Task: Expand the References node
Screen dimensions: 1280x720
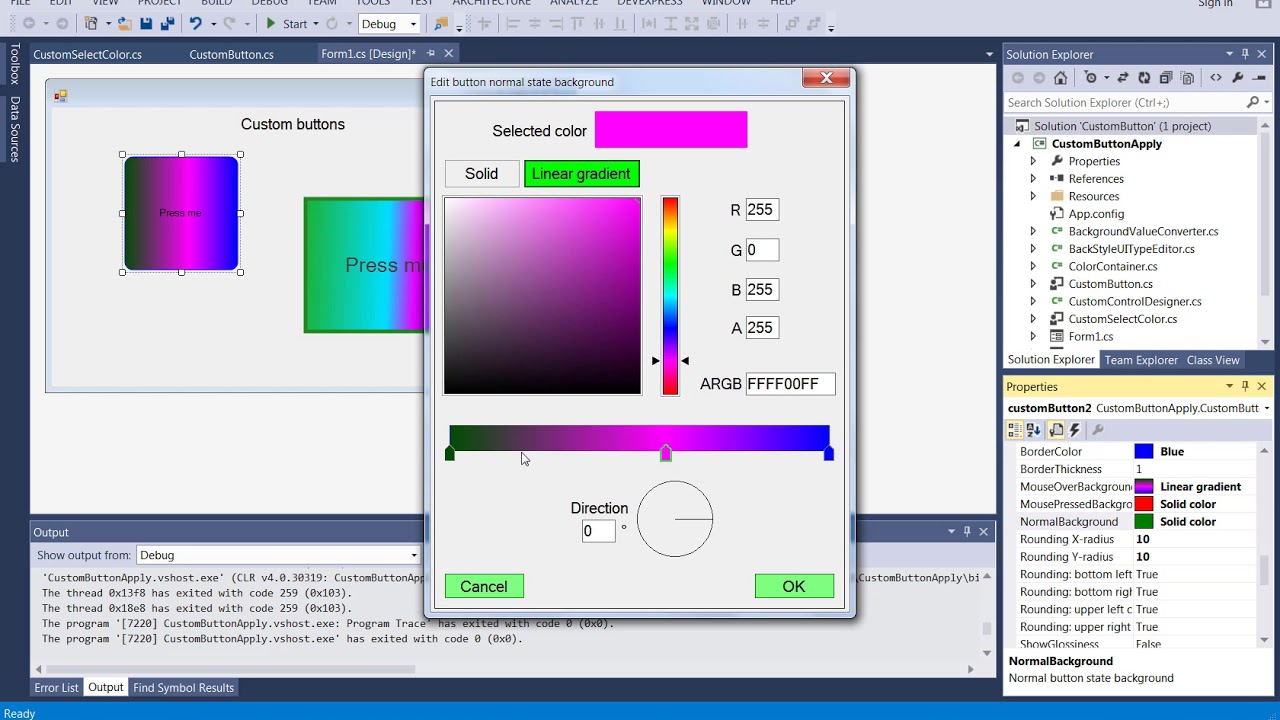Action: [x=1033, y=179]
